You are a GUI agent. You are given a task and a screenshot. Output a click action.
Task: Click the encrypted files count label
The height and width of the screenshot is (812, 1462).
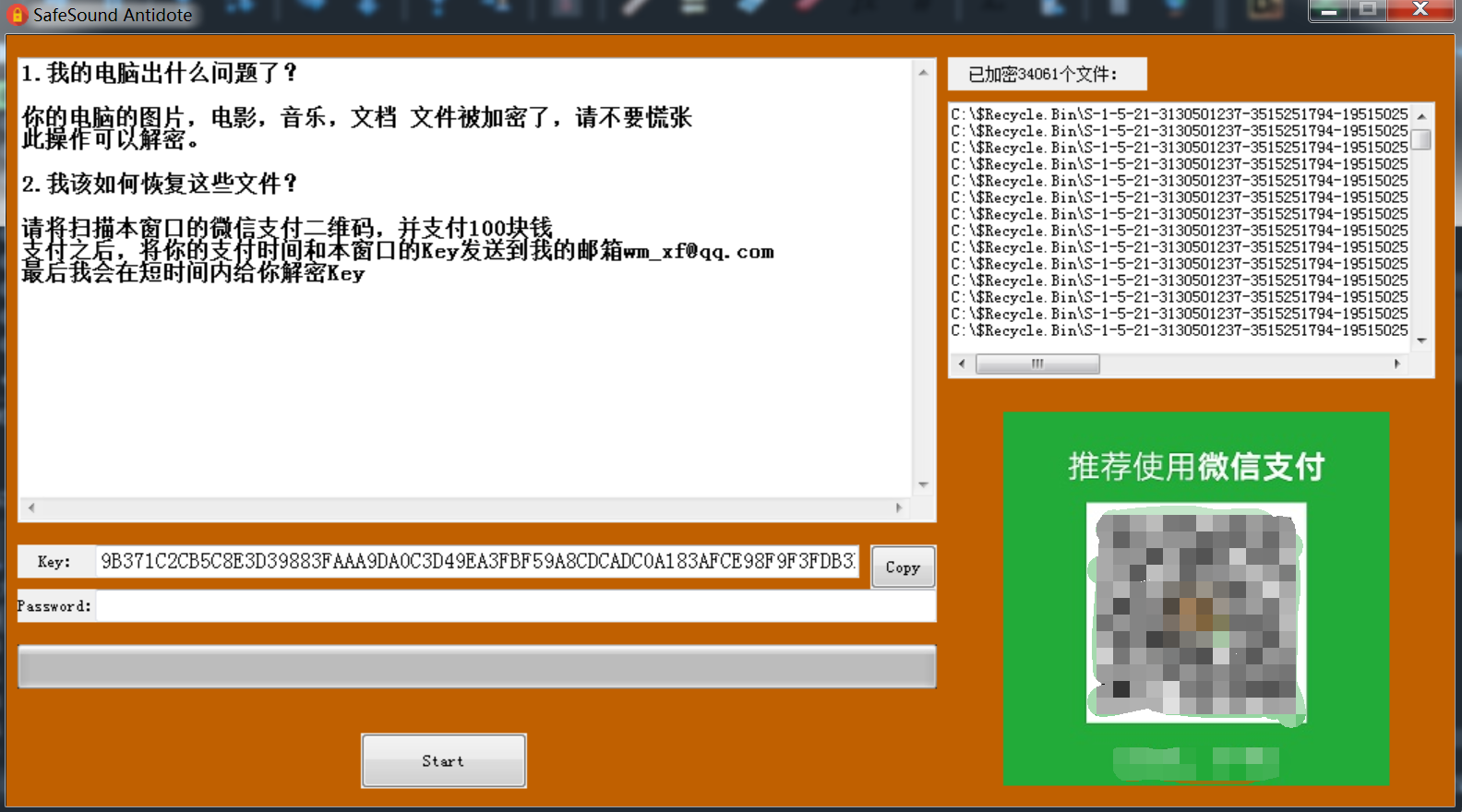pyautogui.click(x=1047, y=75)
